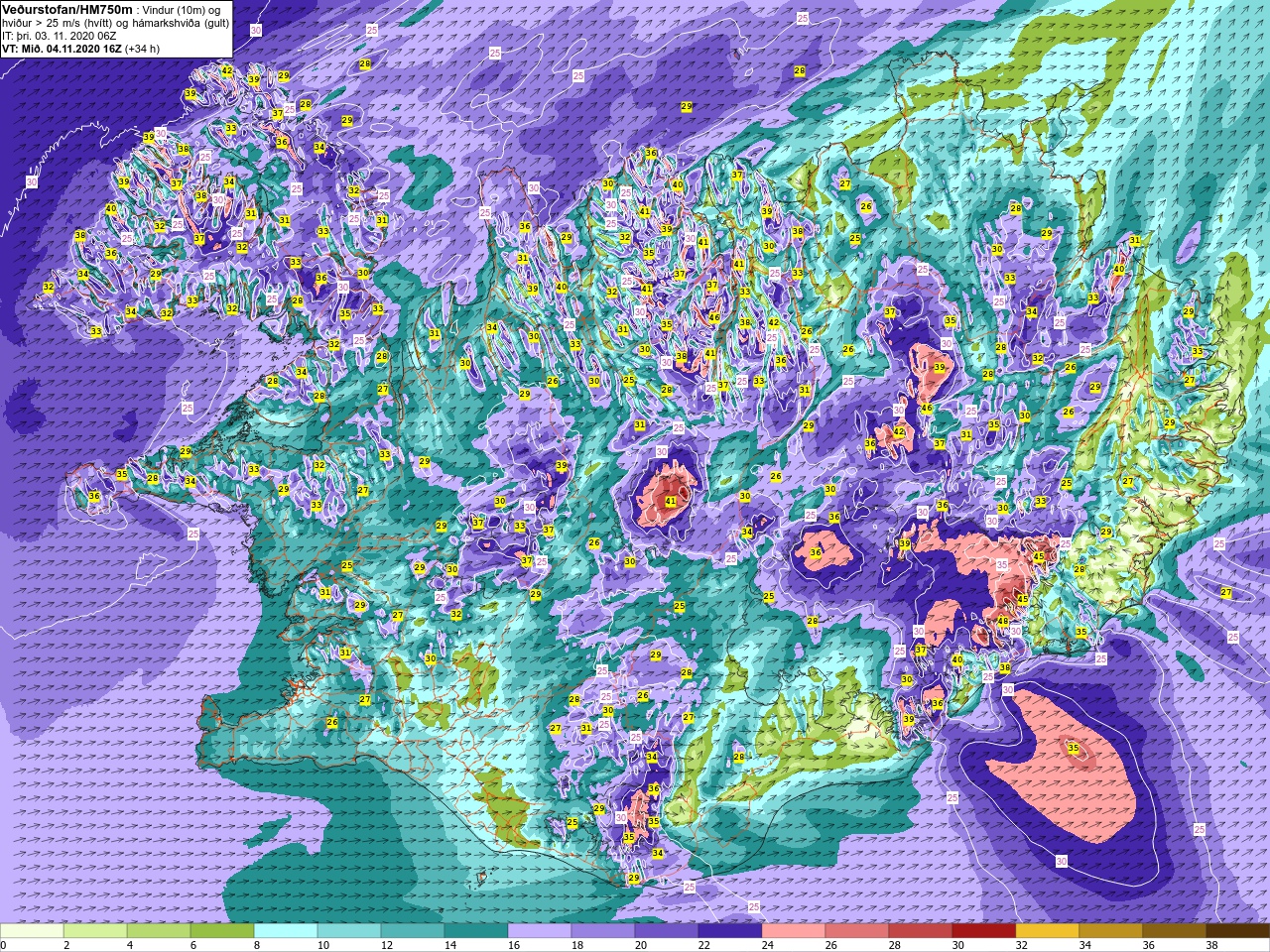
Task: Select the 22–24 m/s dark indigo legend swatch
Action: [730, 932]
